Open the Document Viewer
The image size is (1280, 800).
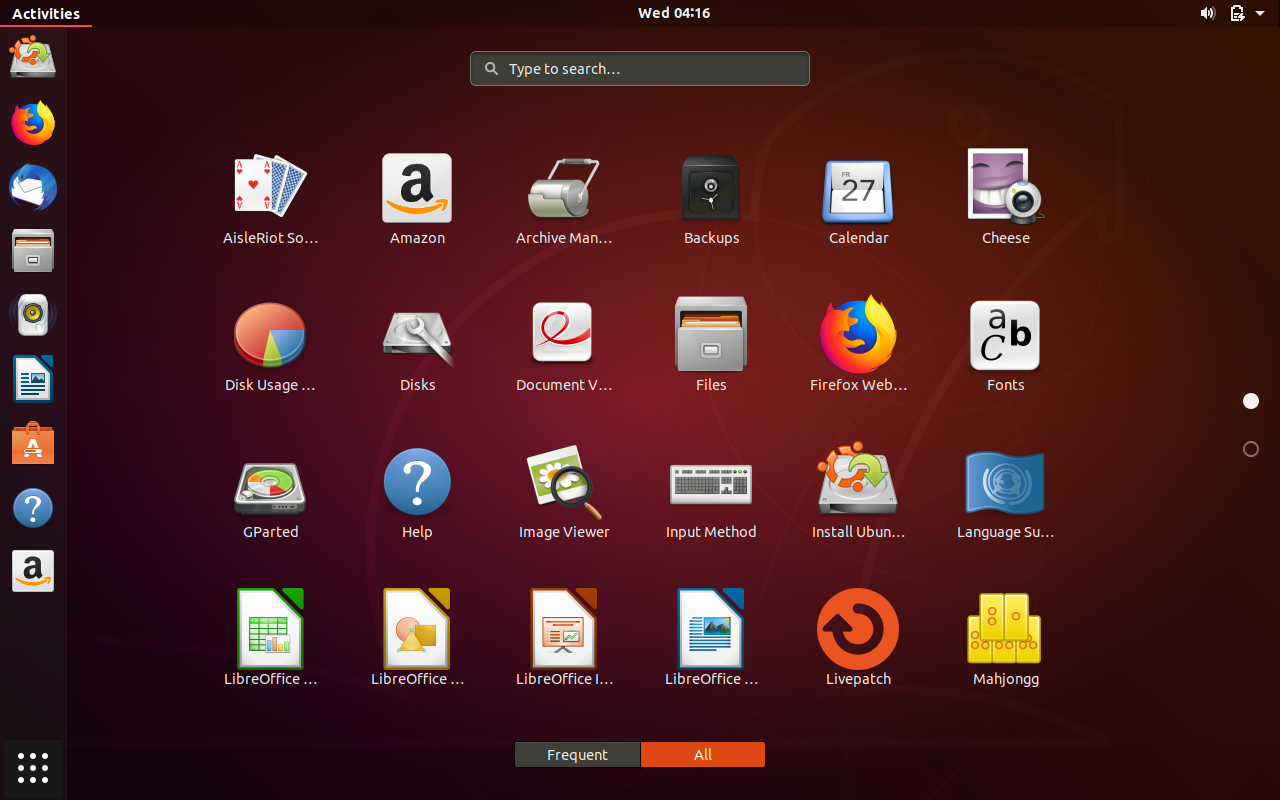click(563, 335)
